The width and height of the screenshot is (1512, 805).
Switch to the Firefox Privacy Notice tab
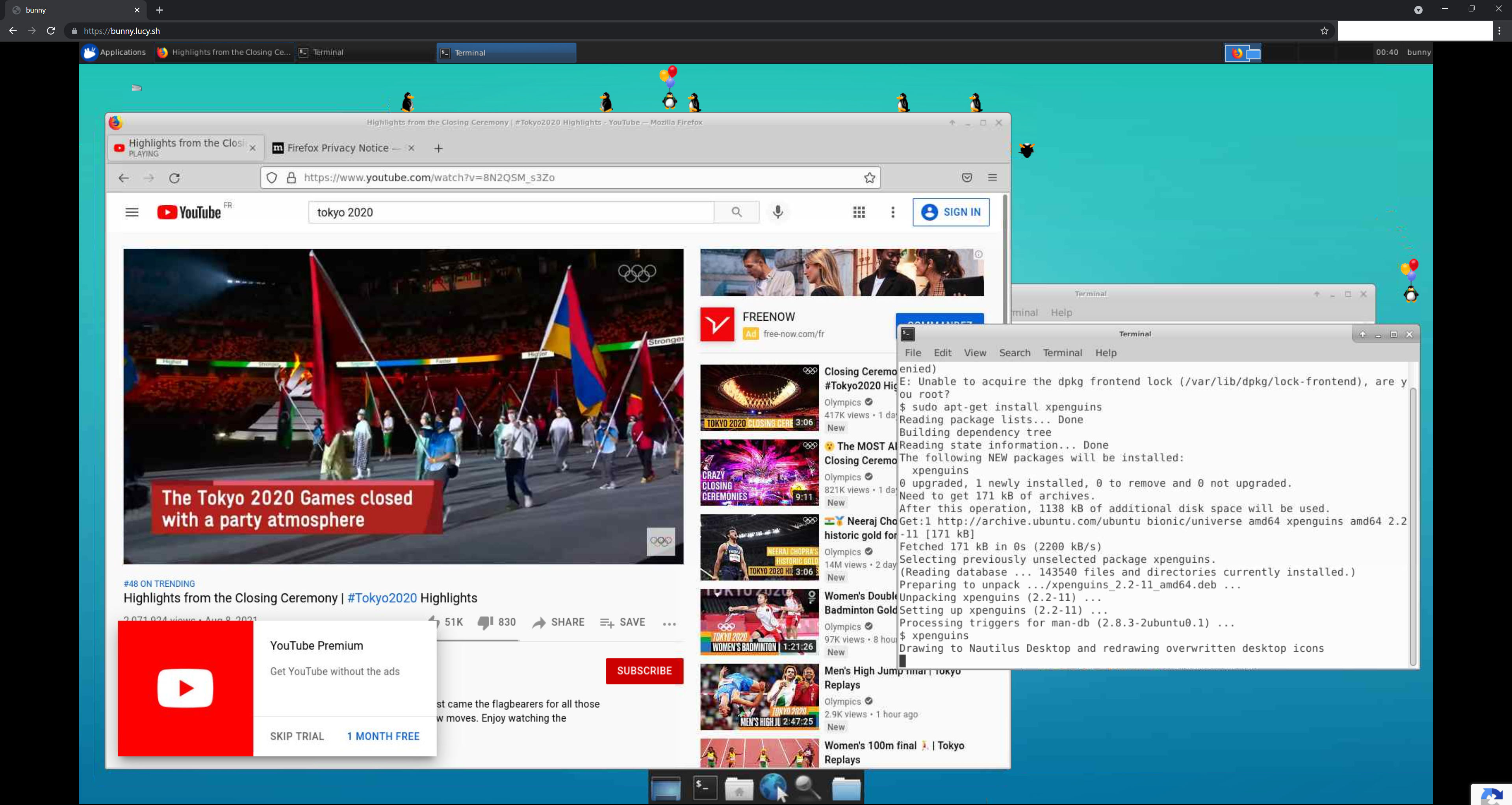pyautogui.click(x=338, y=148)
